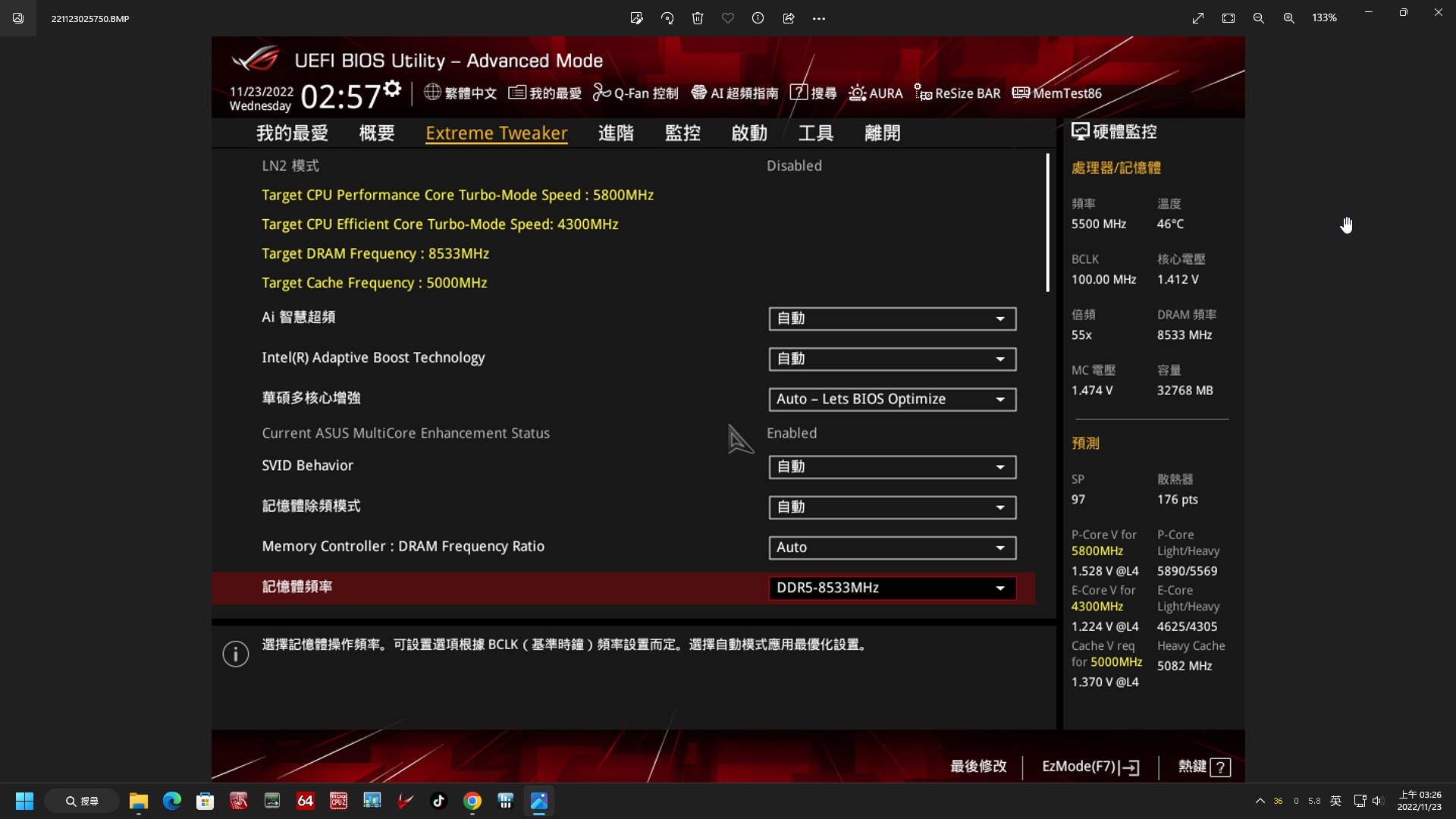Click EzMode(F7) button
The width and height of the screenshot is (1456, 819).
coord(1090,767)
